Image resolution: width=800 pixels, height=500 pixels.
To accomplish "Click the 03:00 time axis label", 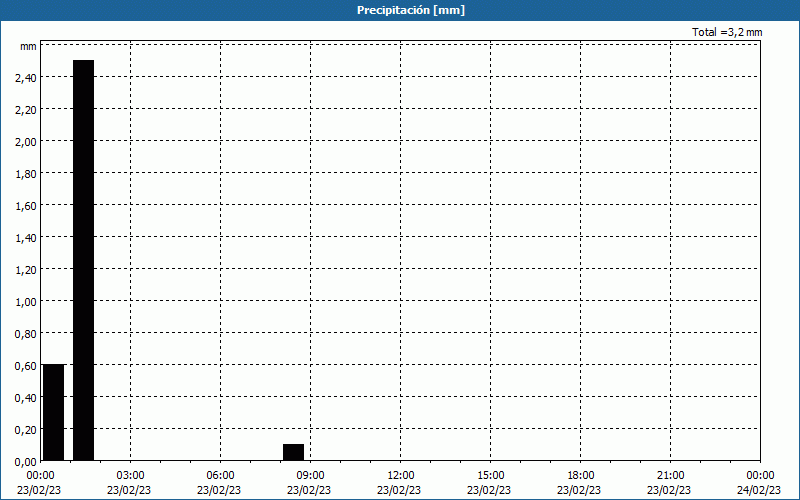I will tap(131, 476).
